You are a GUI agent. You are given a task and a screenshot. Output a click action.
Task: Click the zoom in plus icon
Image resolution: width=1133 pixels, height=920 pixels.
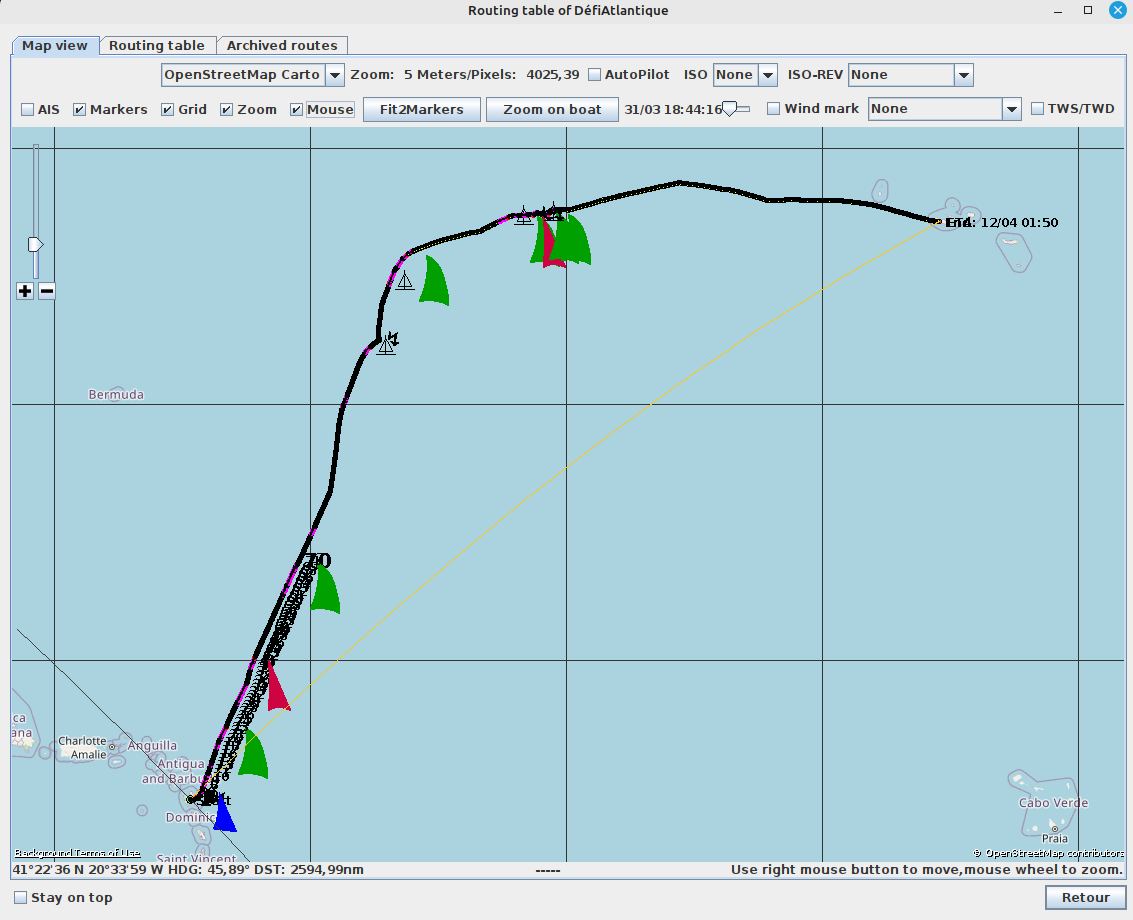(x=25, y=291)
